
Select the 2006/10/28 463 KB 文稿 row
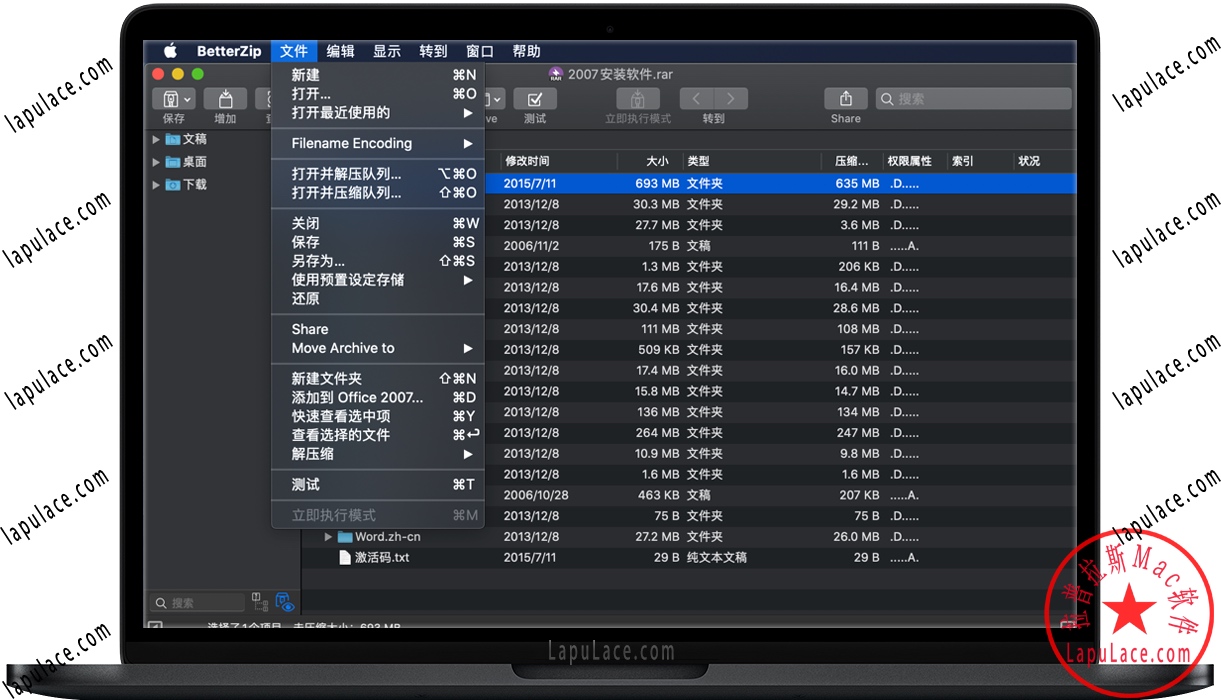(688, 495)
